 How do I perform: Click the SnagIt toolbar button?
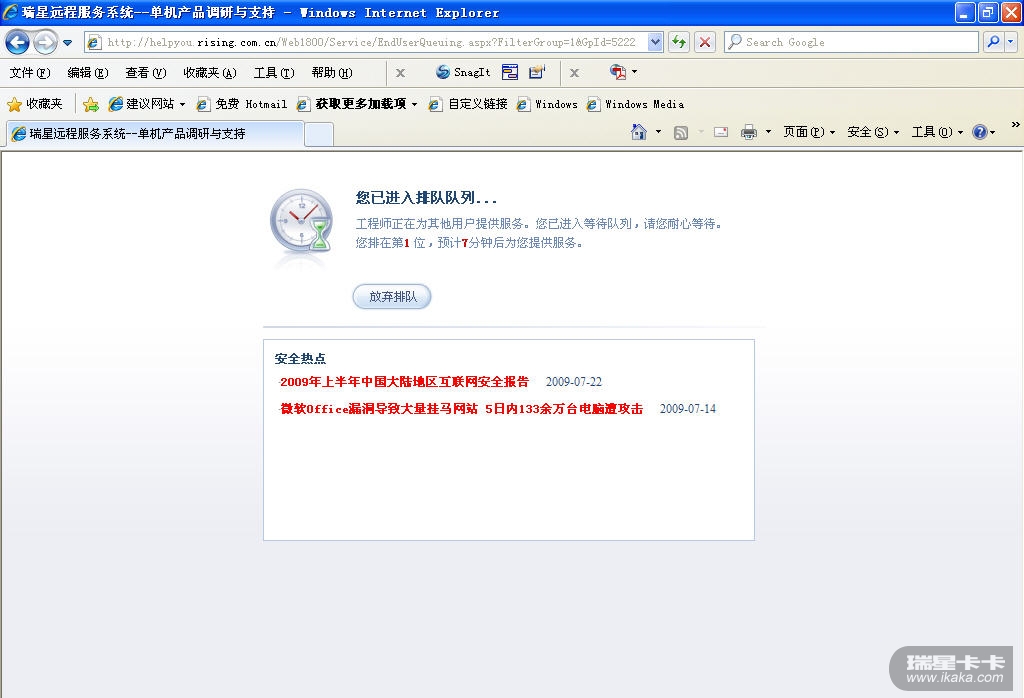463,72
